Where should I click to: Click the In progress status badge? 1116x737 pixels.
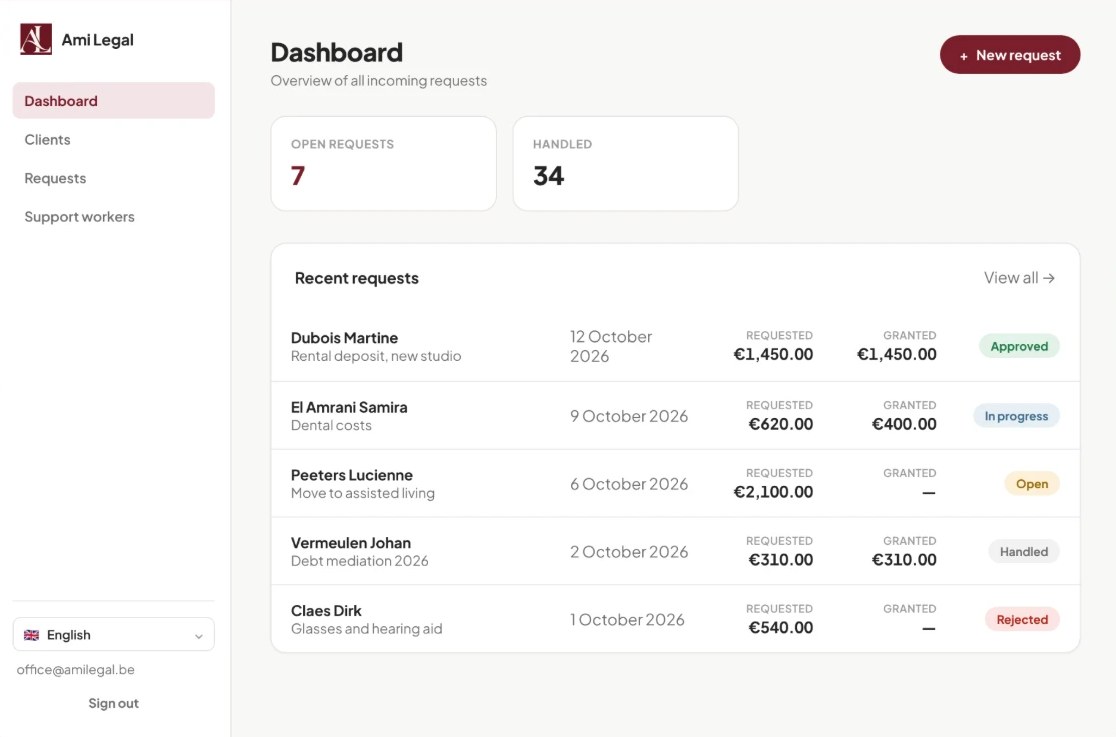(x=1016, y=416)
